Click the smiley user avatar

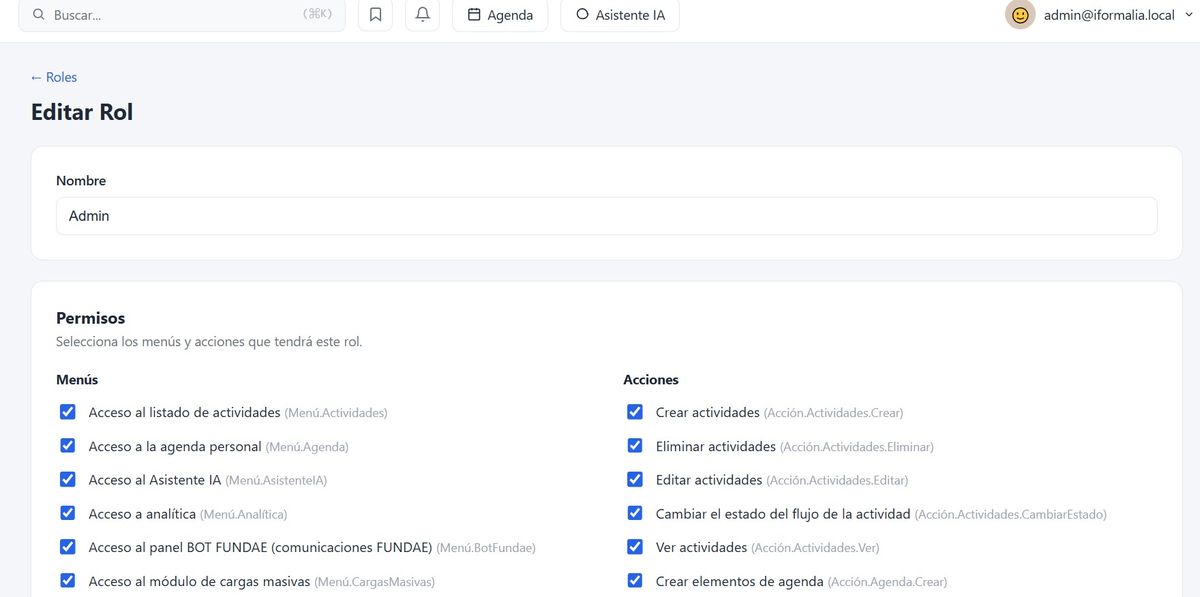click(x=1020, y=15)
